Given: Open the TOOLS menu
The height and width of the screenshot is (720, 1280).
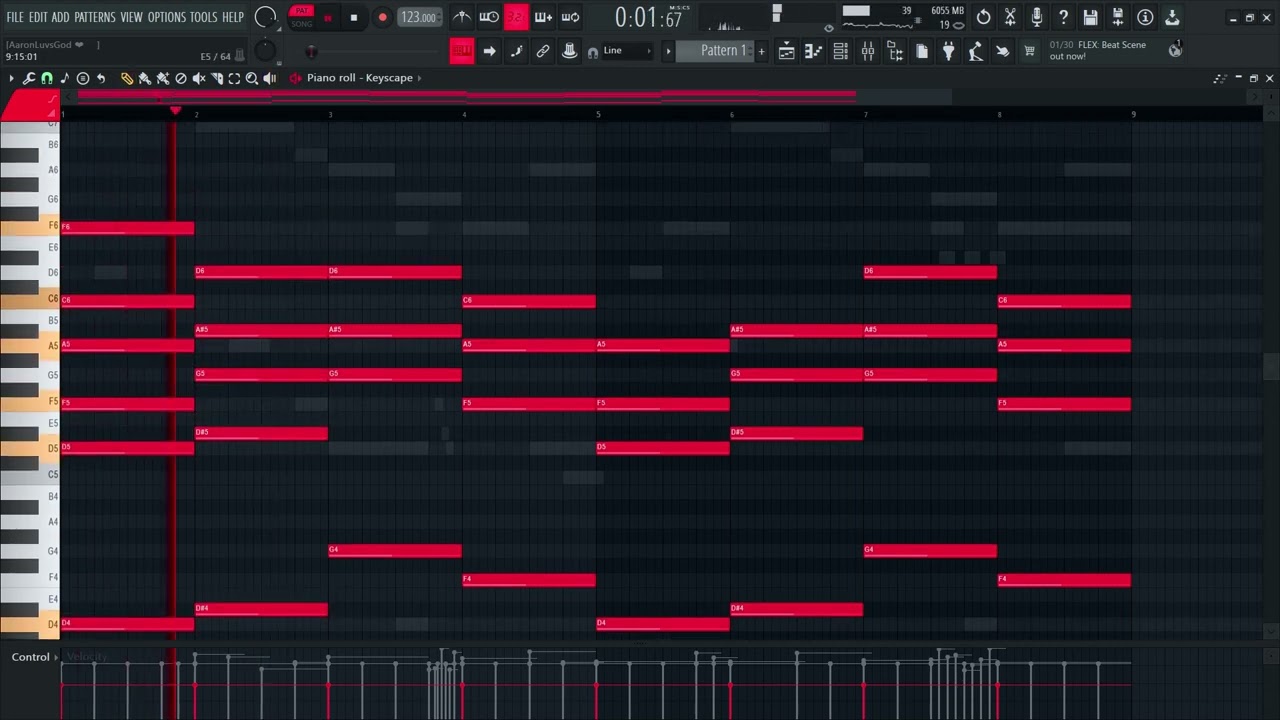Looking at the screenshot, I should pyautogui.click(x=204, y=17).
